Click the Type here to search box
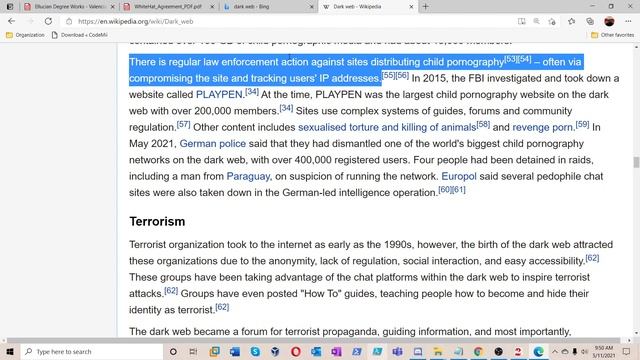The height and width of the screenshot is (360, 640). 92,351
